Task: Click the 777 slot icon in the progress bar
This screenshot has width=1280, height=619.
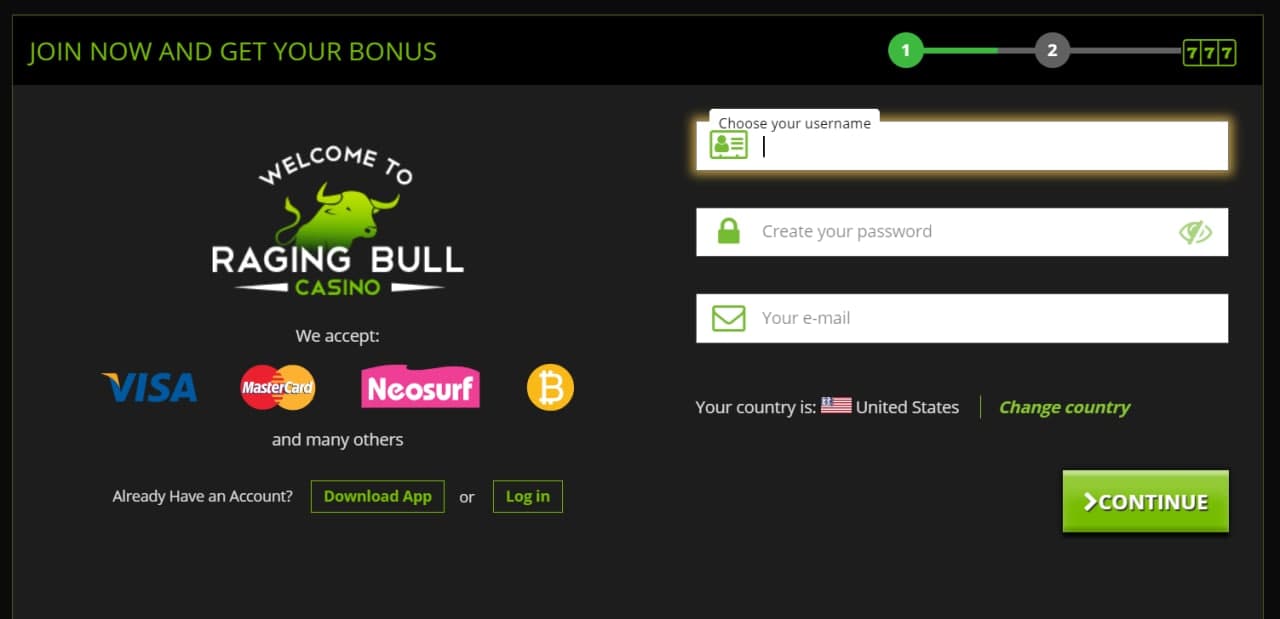Action: [1209, 52]
